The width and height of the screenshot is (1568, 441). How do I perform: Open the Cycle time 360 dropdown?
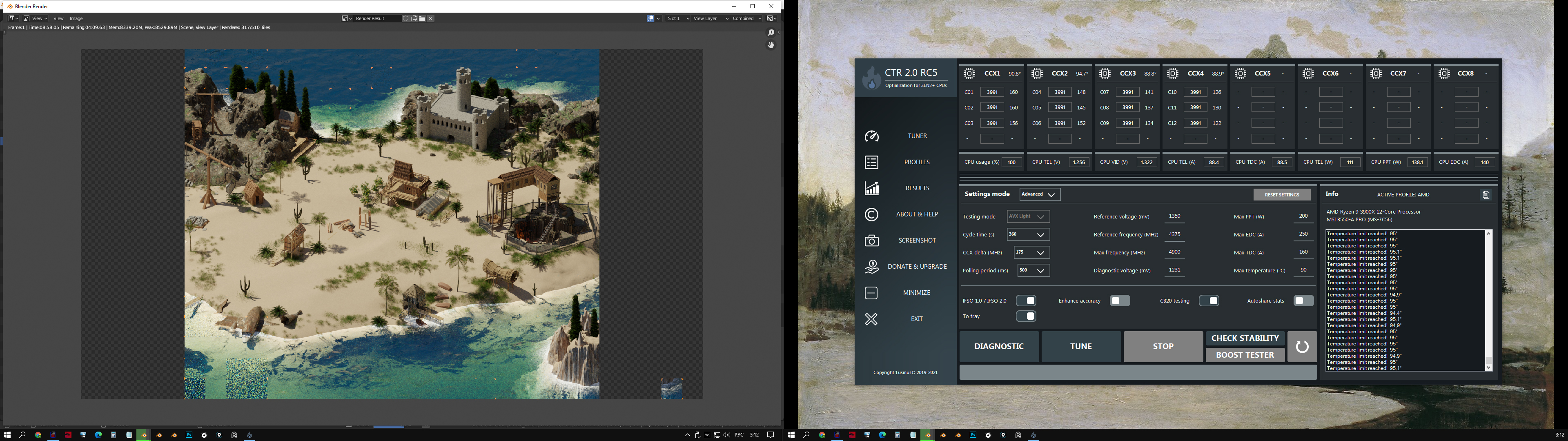coord(1028,234)
